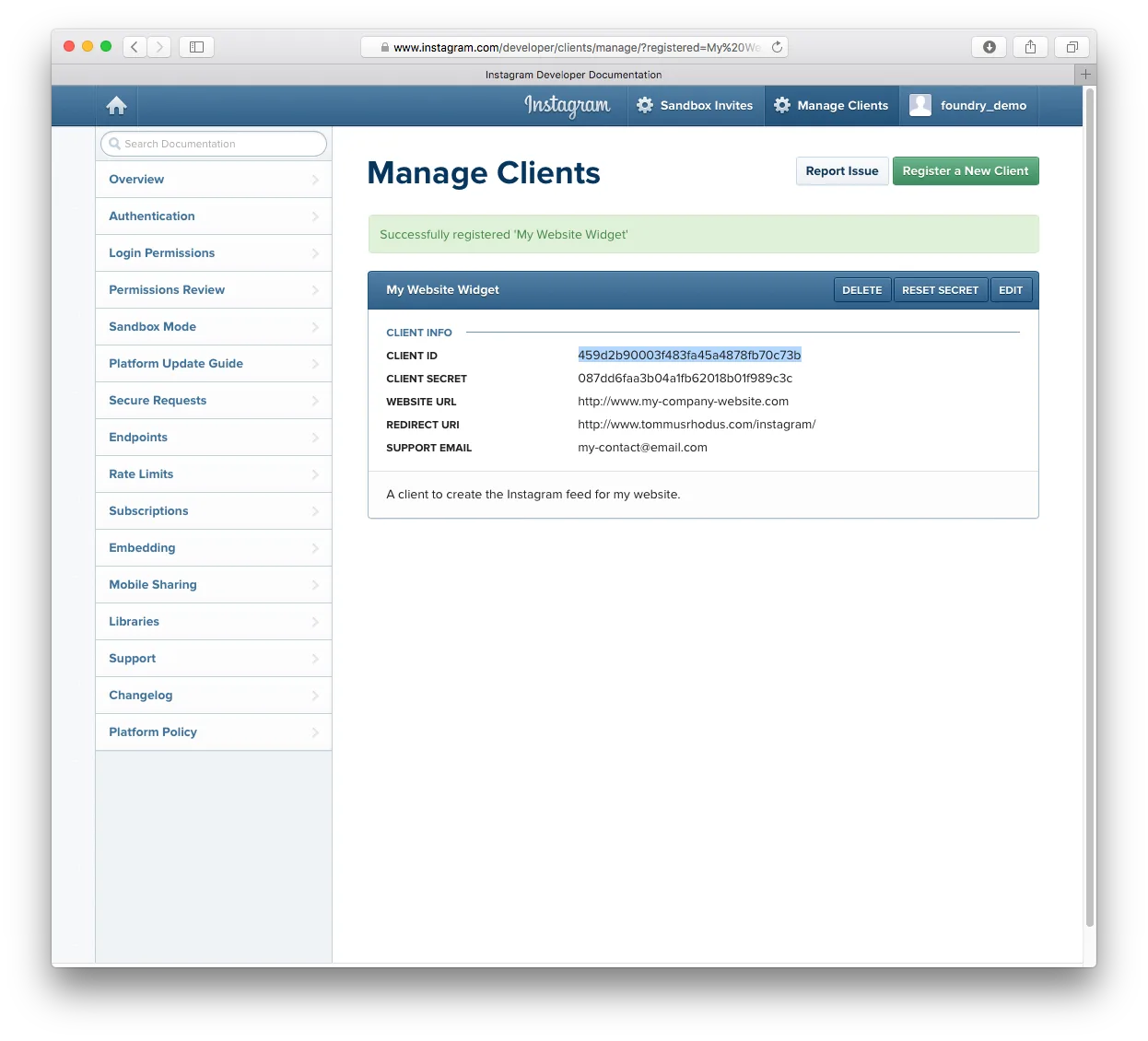Click the Search Documentation field
The width and height of the screenshot is (1148, 1041).
(x=214, y=144)
